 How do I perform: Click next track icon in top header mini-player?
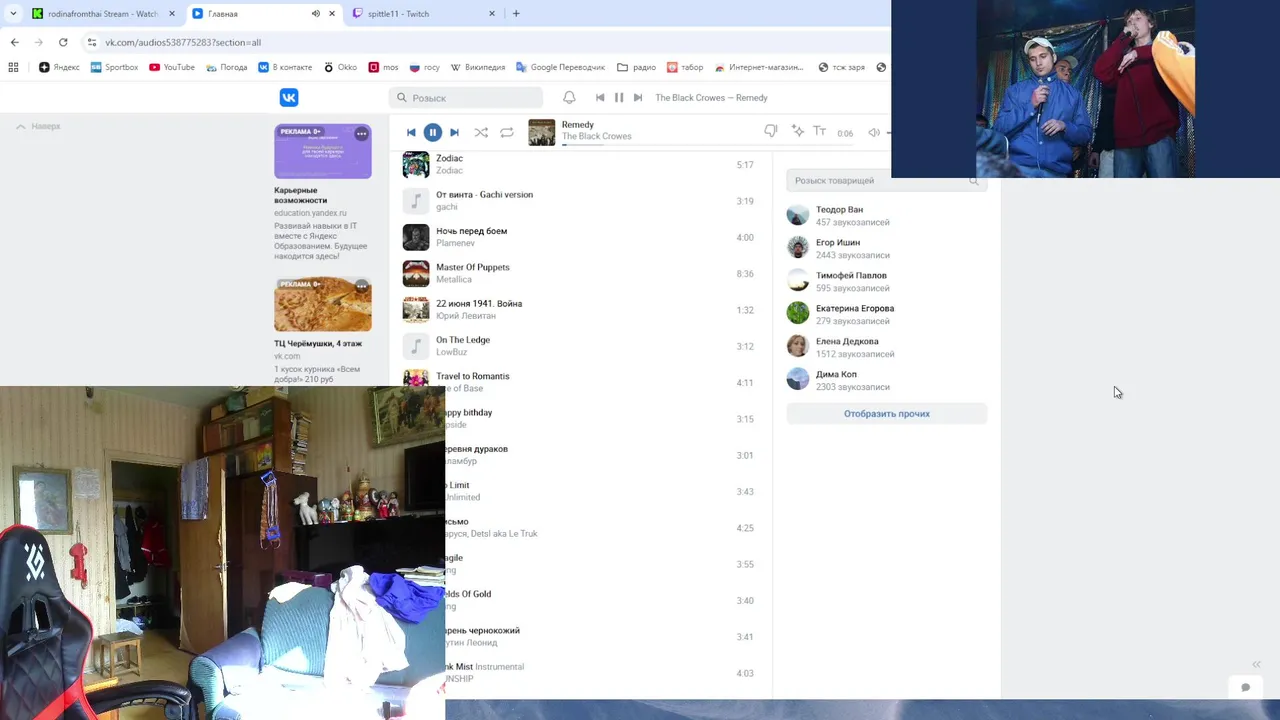coord(638,98)
